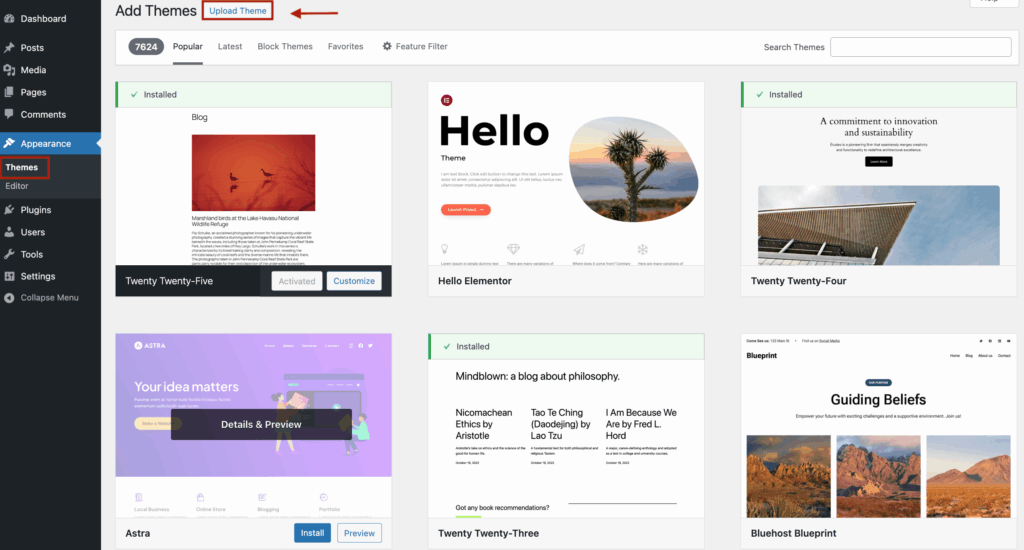Open the Plugins menu label
Viewport: 1024px width, 550px height.
[36, 210]
